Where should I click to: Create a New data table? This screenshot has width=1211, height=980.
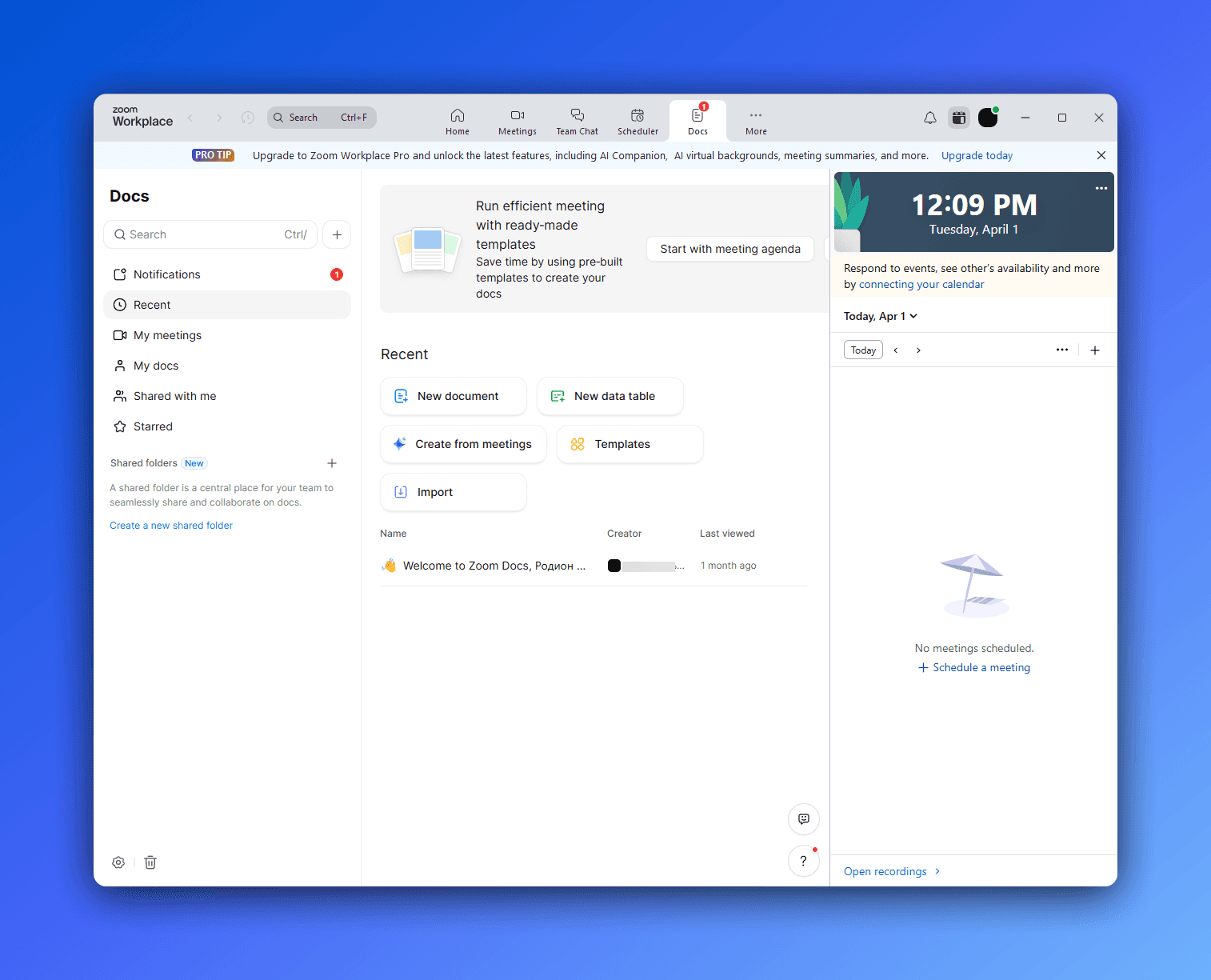point(610,396)
